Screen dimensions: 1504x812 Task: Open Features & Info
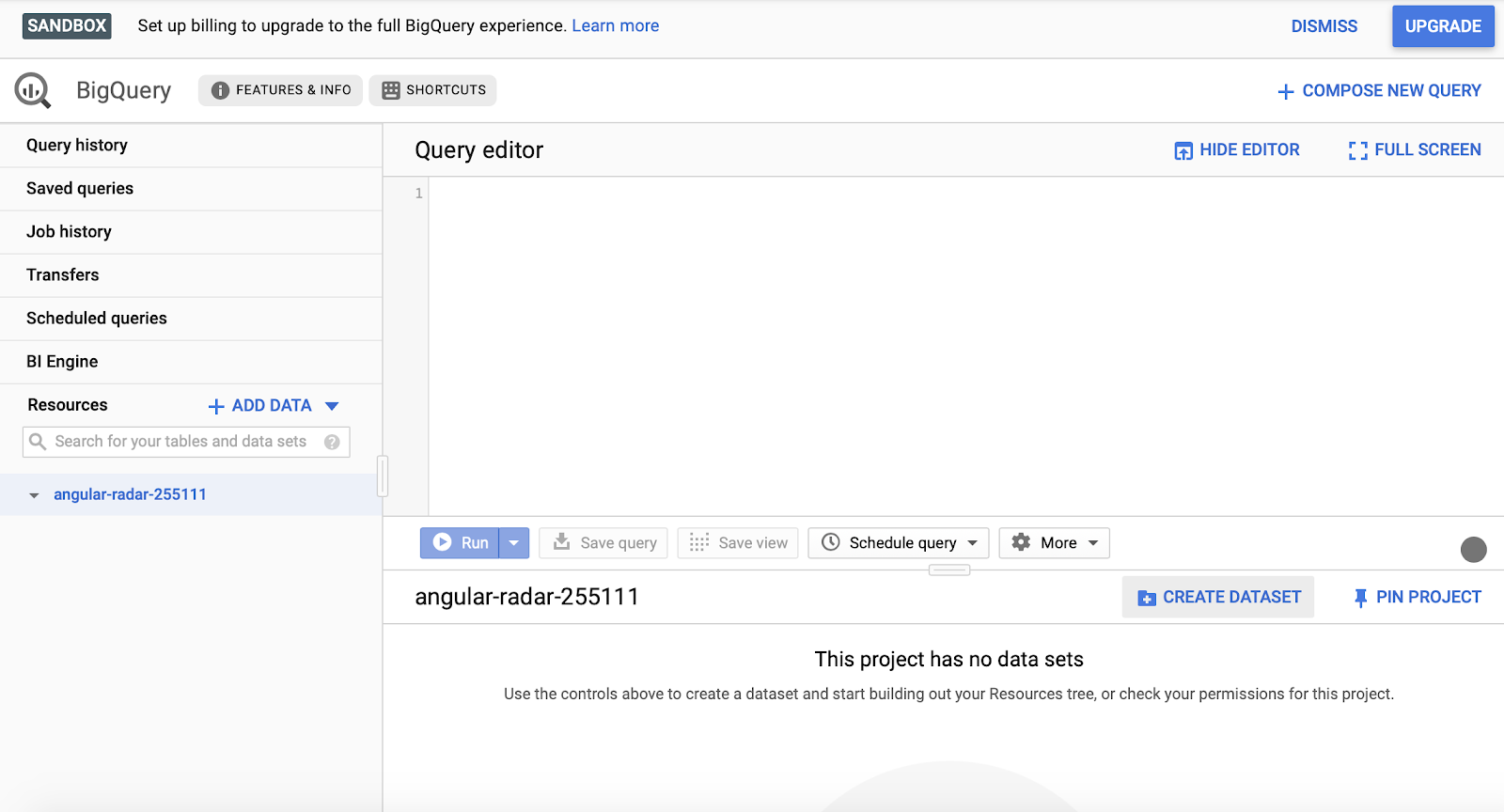[280, 90]
